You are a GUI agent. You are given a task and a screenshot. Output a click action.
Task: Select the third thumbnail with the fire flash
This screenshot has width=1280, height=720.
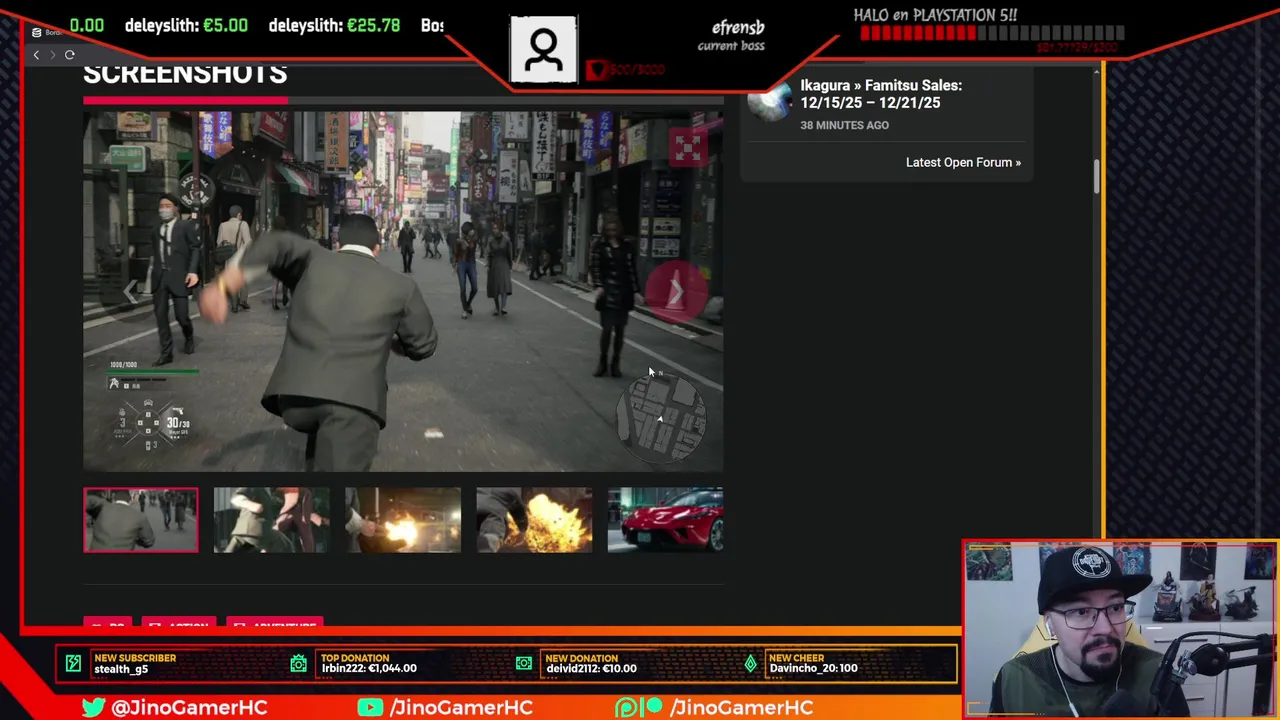pos(403,520)
